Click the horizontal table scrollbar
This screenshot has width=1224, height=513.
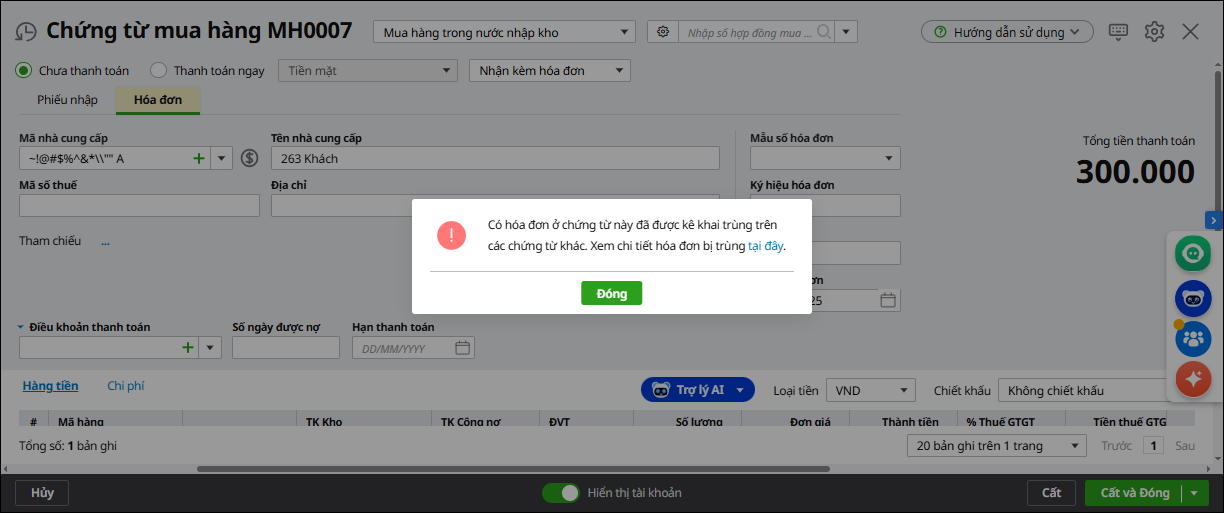(513, 468)
